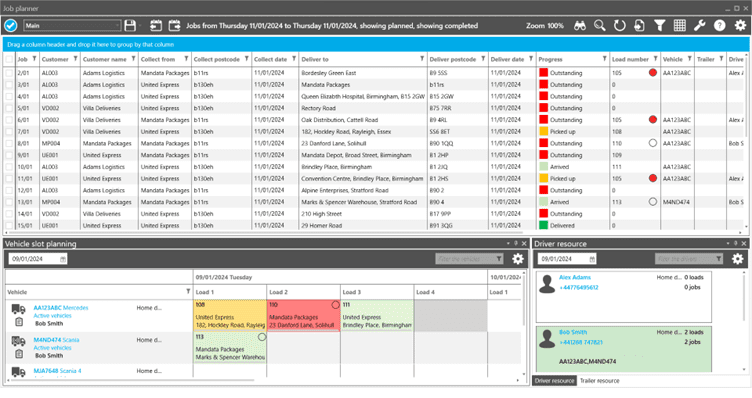Tick checkbox for job 14/01

(9, 214)
